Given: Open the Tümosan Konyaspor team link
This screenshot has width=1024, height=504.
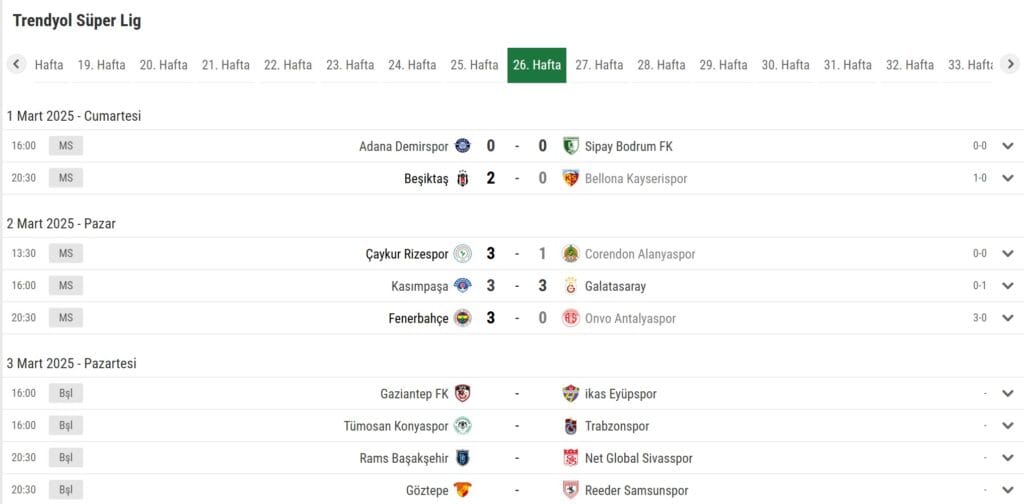Looking at the screenshot, I should (x=396, y=426).
